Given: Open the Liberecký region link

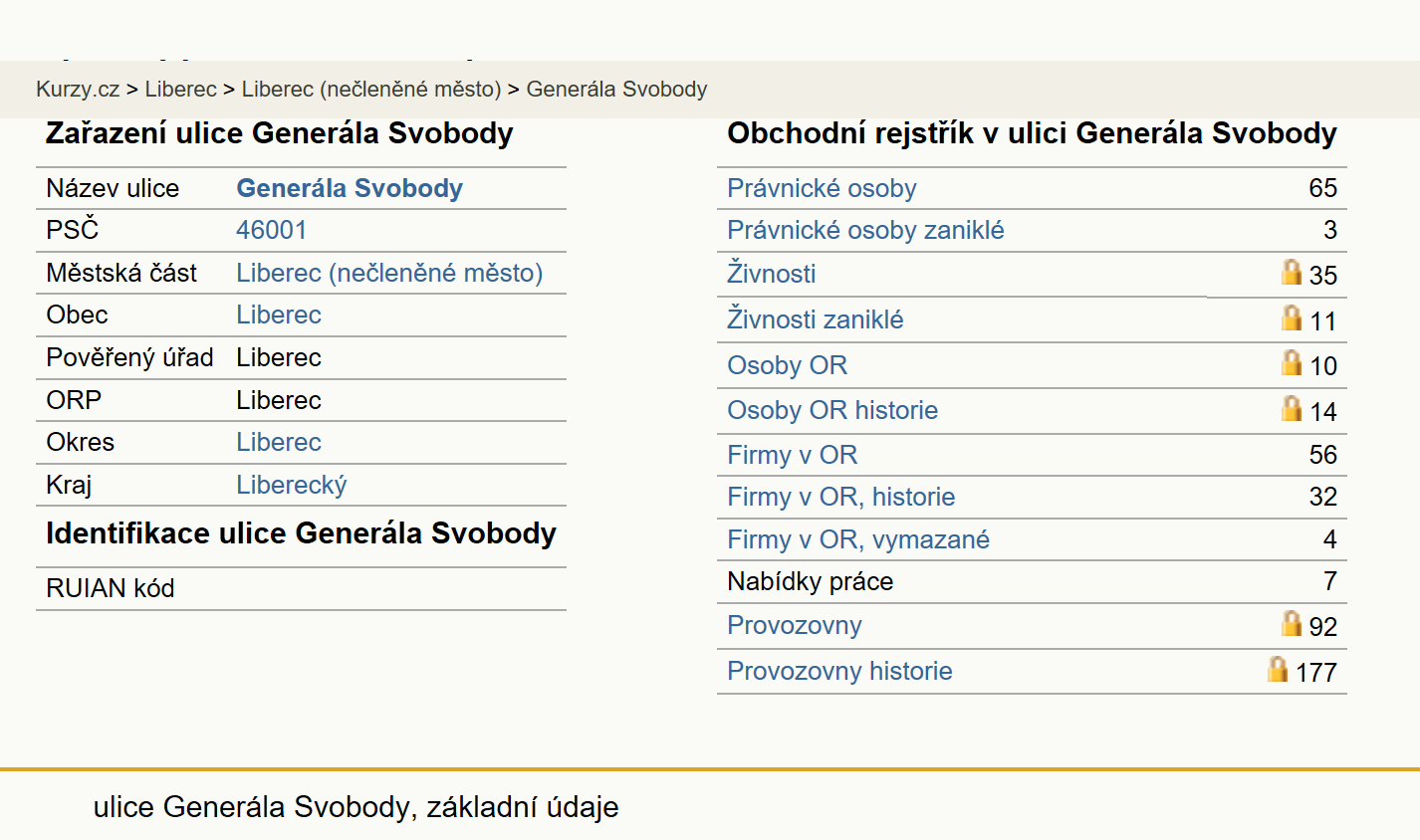Looking at the screenshot, I should [x=292, y=485].
